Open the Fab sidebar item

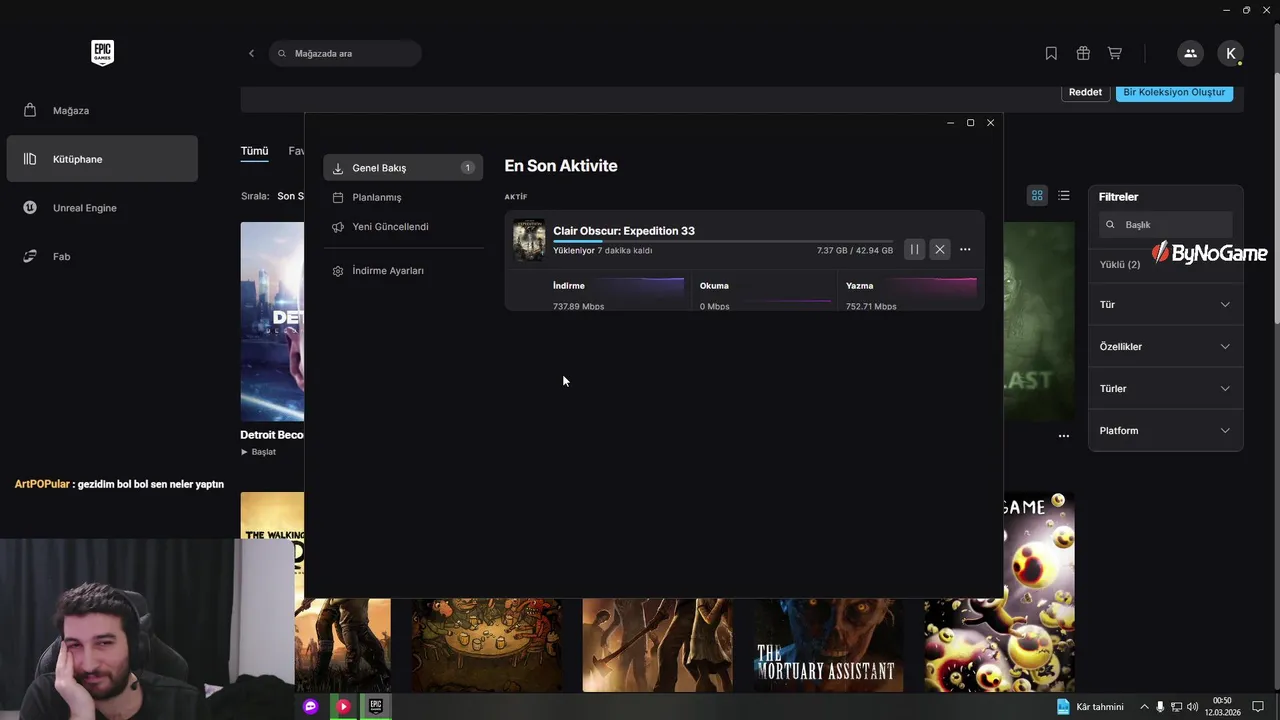(102, 256)
